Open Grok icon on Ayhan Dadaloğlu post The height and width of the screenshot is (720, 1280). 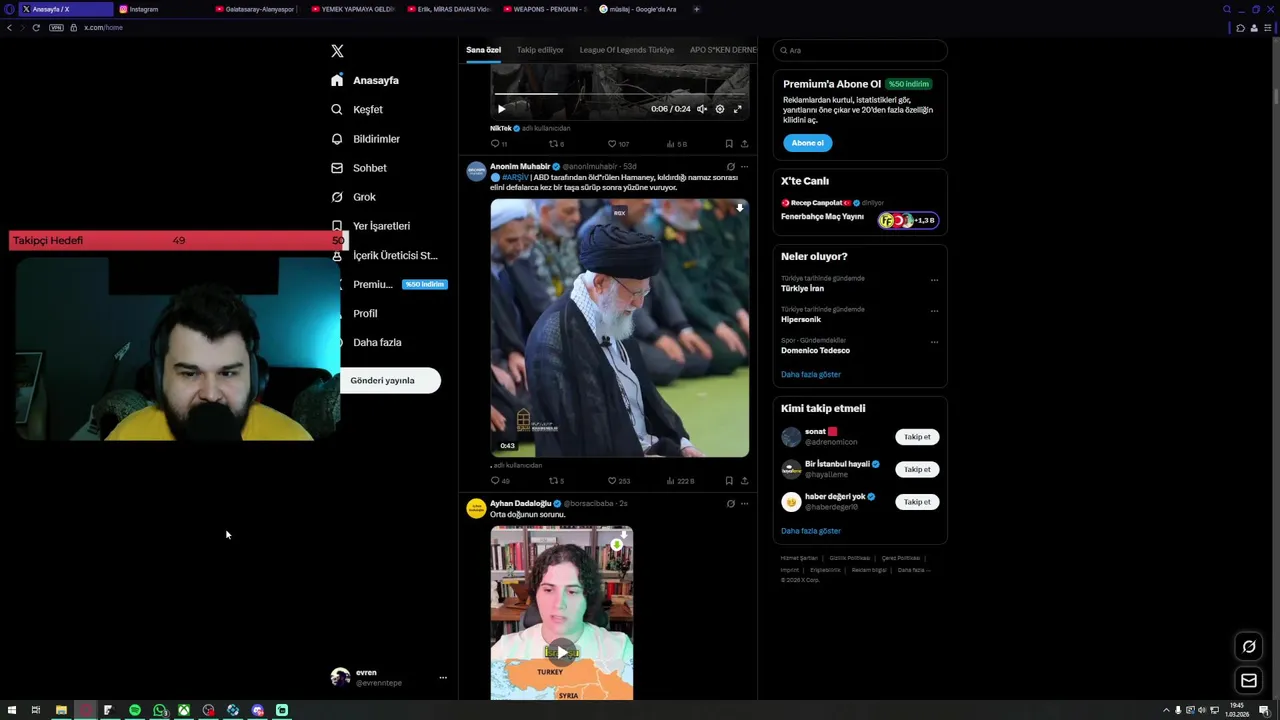coord(730,504)
